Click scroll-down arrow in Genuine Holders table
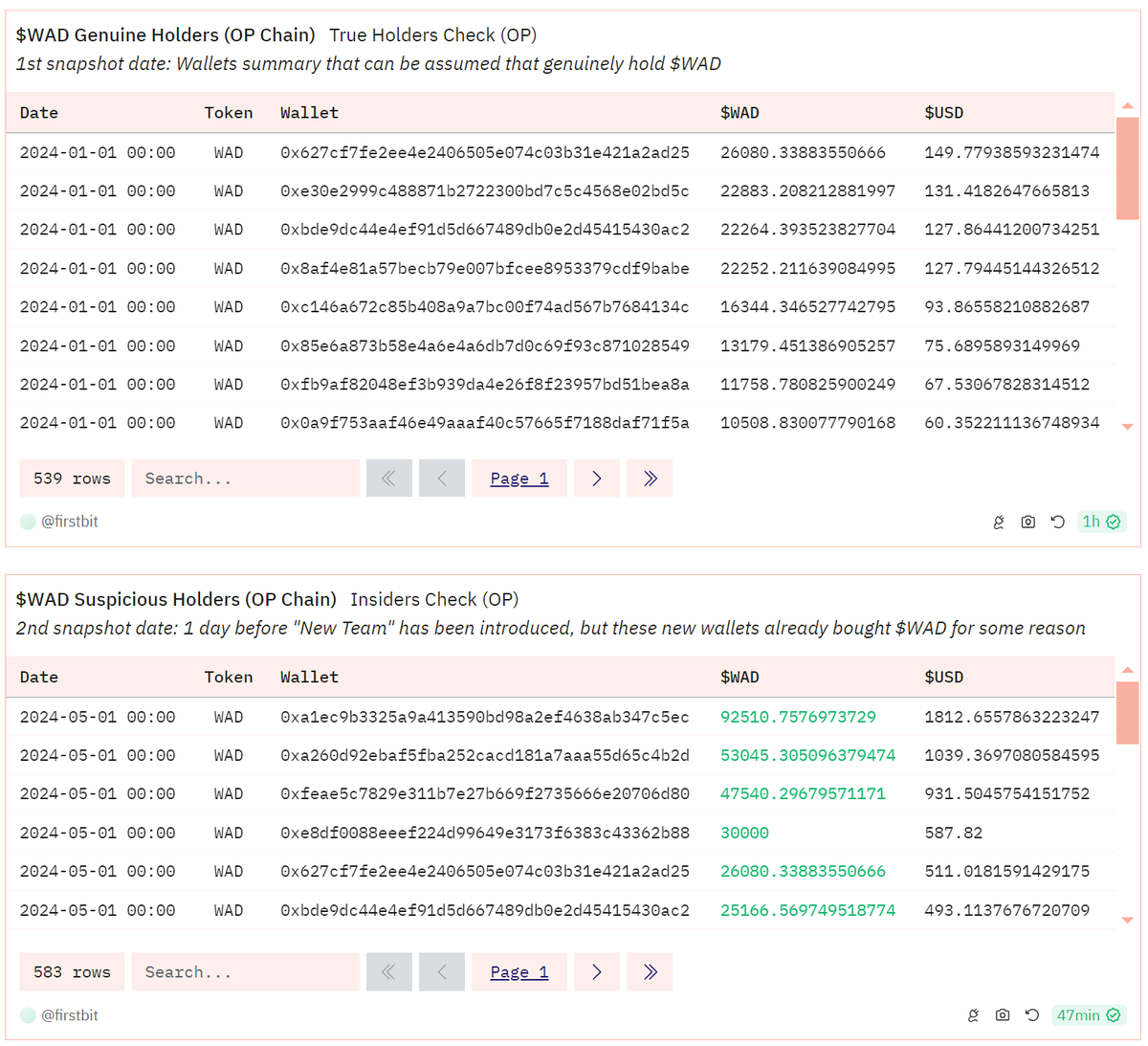The height and width of the screenshot is (1046, 1148). (x=1128, y=427)
